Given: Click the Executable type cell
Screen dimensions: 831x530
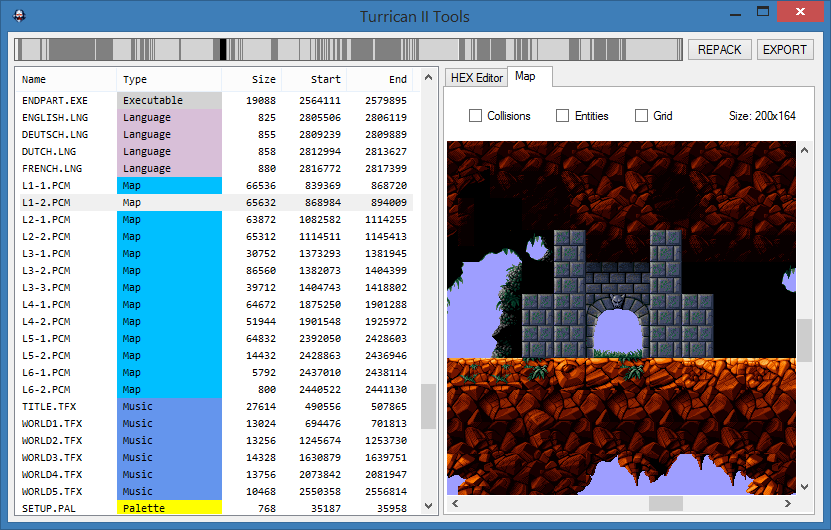Looking at the screenshot, I should coord(169,100).
